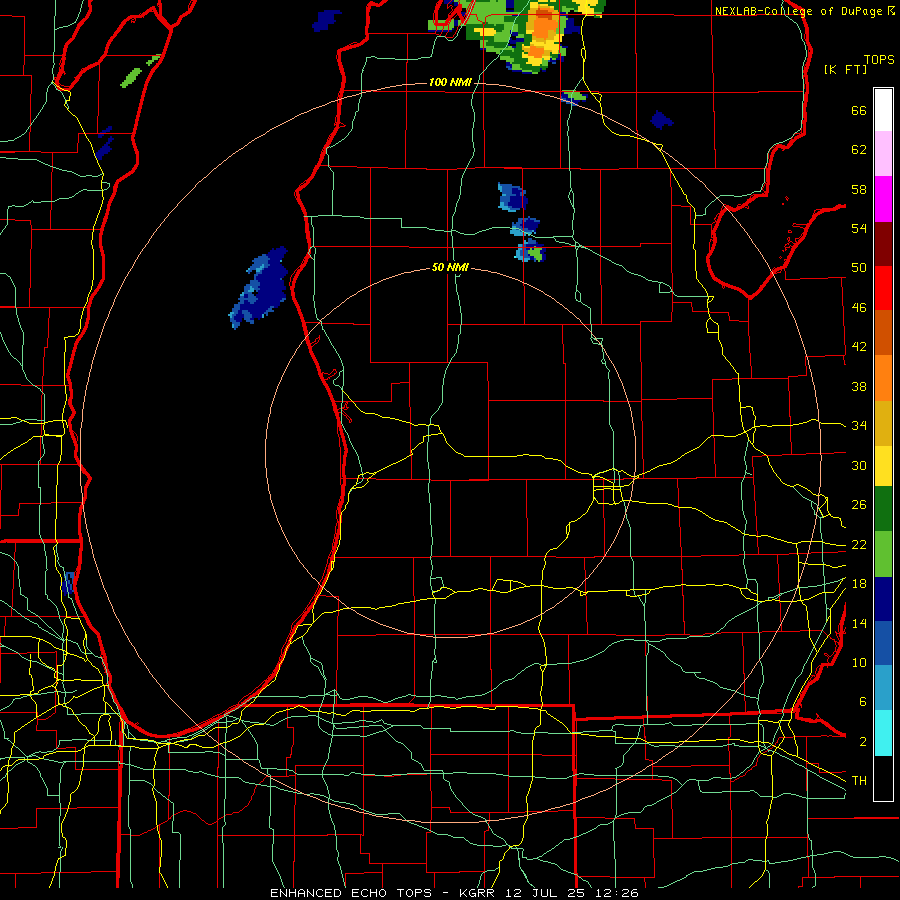Screen dimensions: 900x900
Task: Click the legend label 62
Action: tap(859, 150)
